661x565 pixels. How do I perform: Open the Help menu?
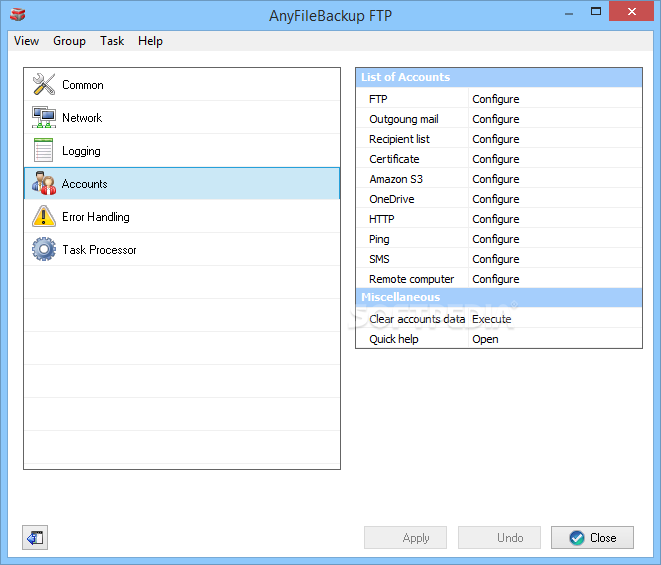pyautogui.click(x=150, y=41)
